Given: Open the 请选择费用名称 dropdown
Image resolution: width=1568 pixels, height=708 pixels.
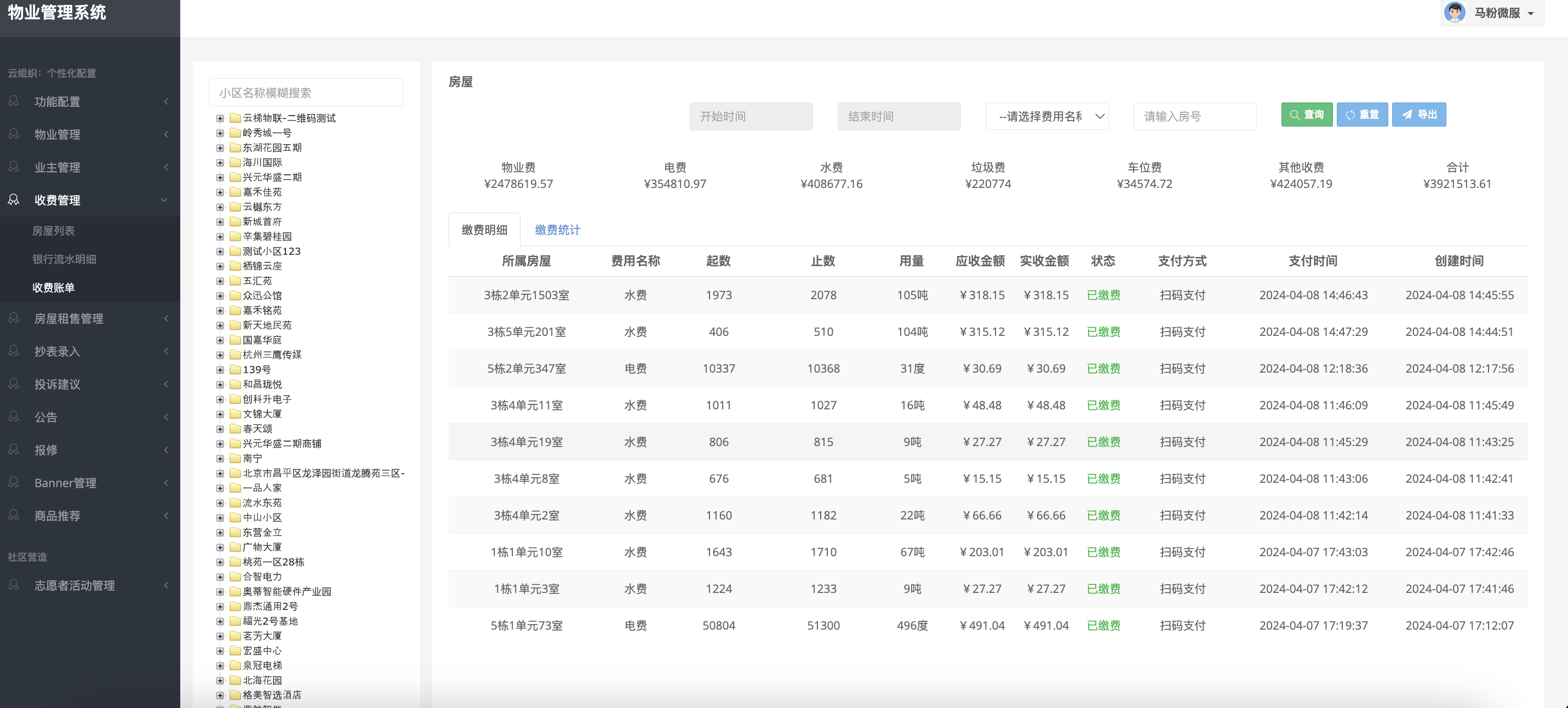Looking at the screenshot, I should pyautogui.click(x=1046, y=116).
